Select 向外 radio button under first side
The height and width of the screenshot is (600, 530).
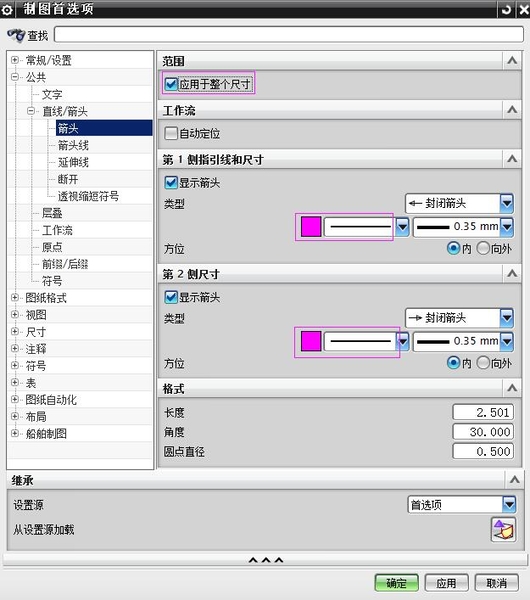click(483, 248)
